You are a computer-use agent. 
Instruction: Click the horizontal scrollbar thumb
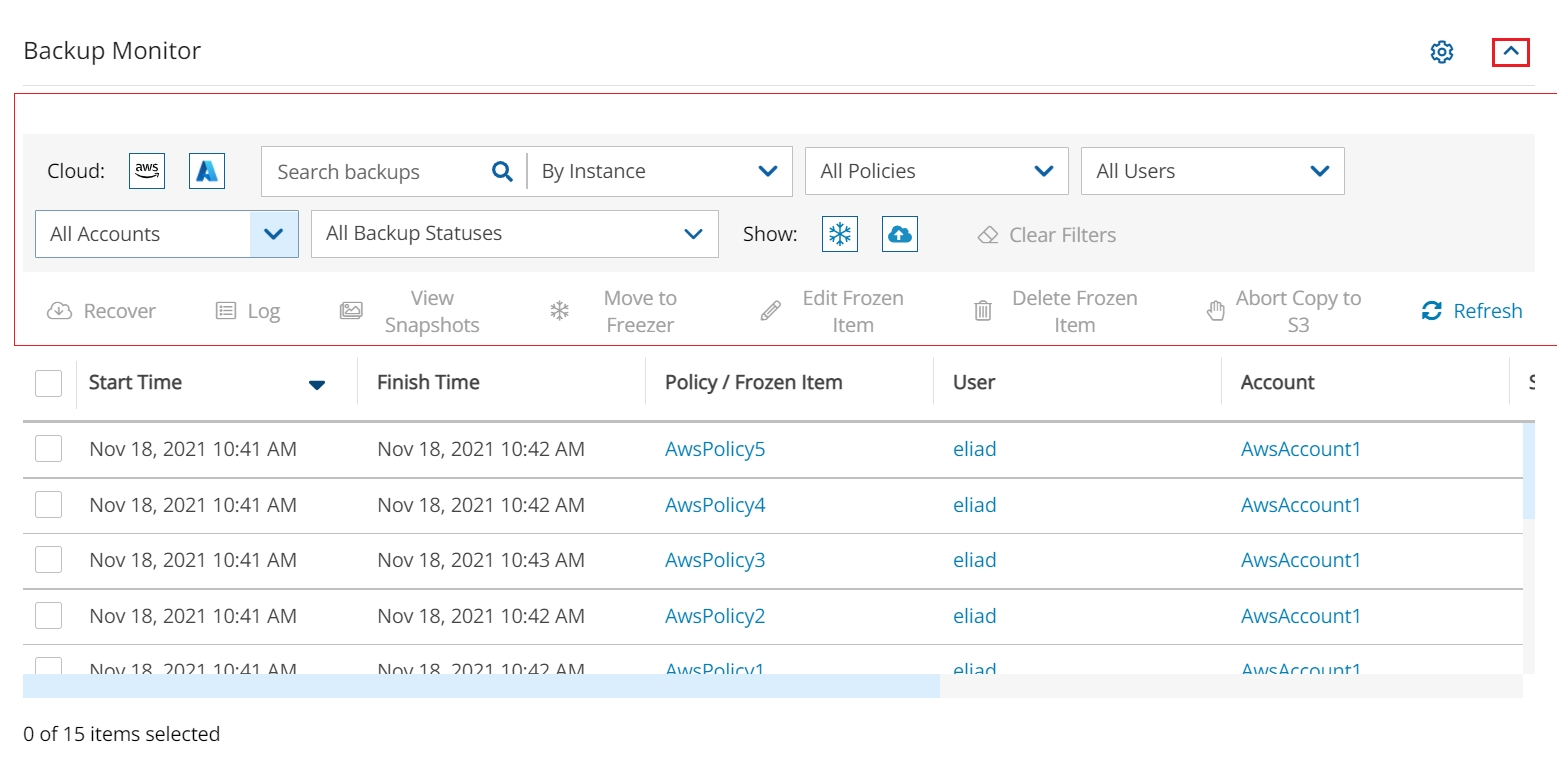coord(481,686)
